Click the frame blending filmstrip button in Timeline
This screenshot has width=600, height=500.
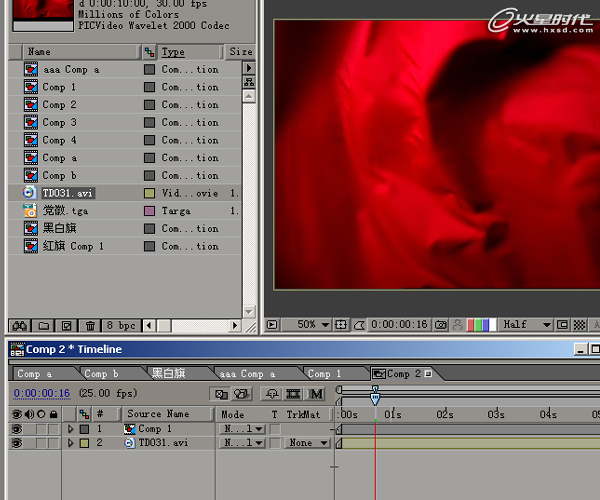click(x=294, y=394)
